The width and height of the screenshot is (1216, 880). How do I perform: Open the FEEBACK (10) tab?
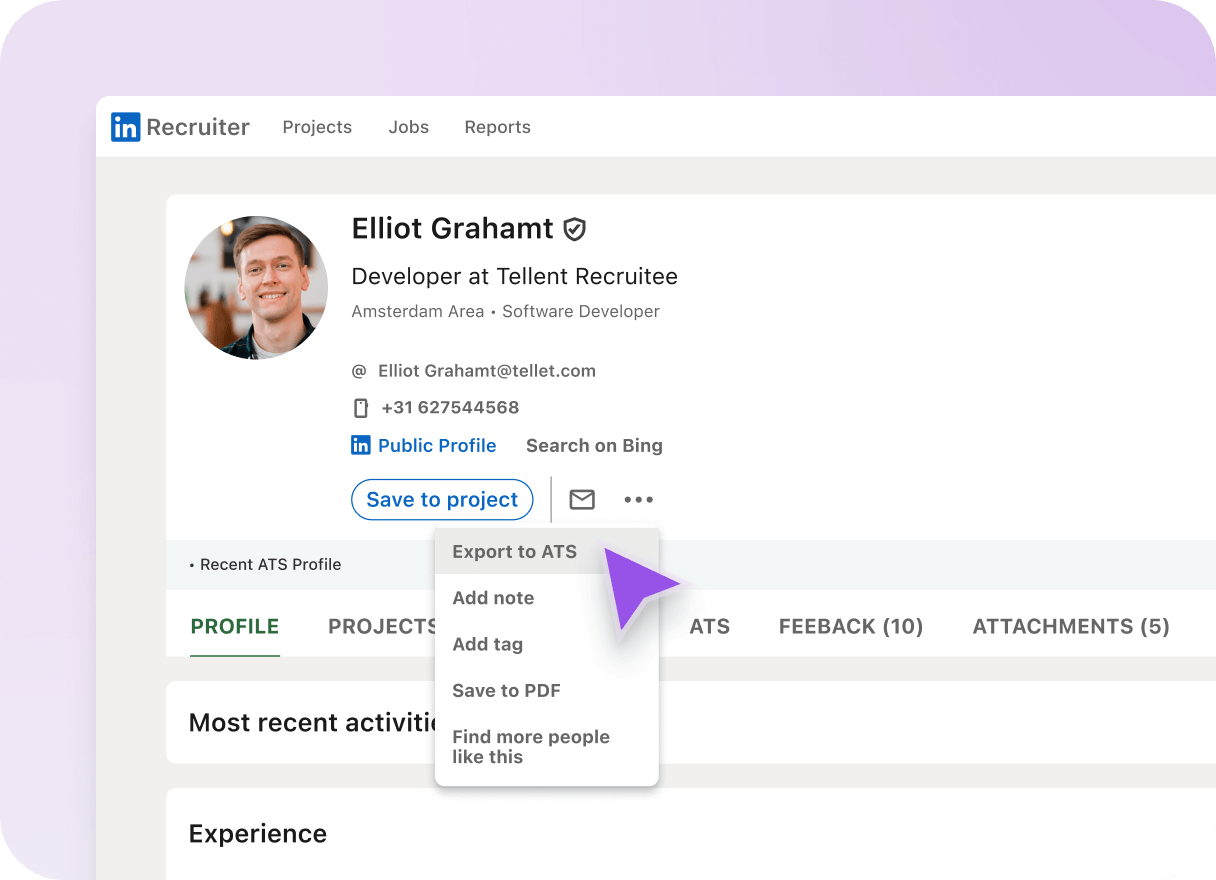(850, 626)
